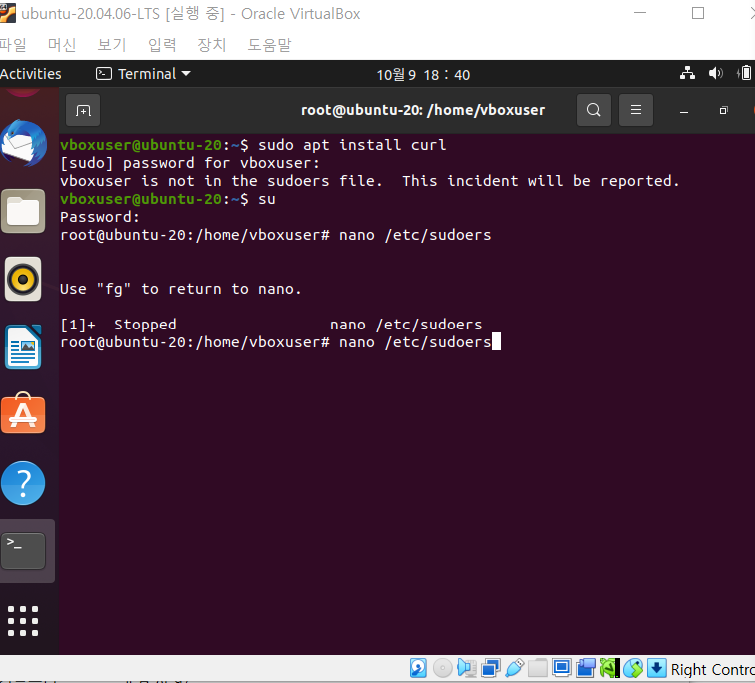Click the volume speaker tray icon
This screenshot has width=755, height=683.
coord(716,73)
